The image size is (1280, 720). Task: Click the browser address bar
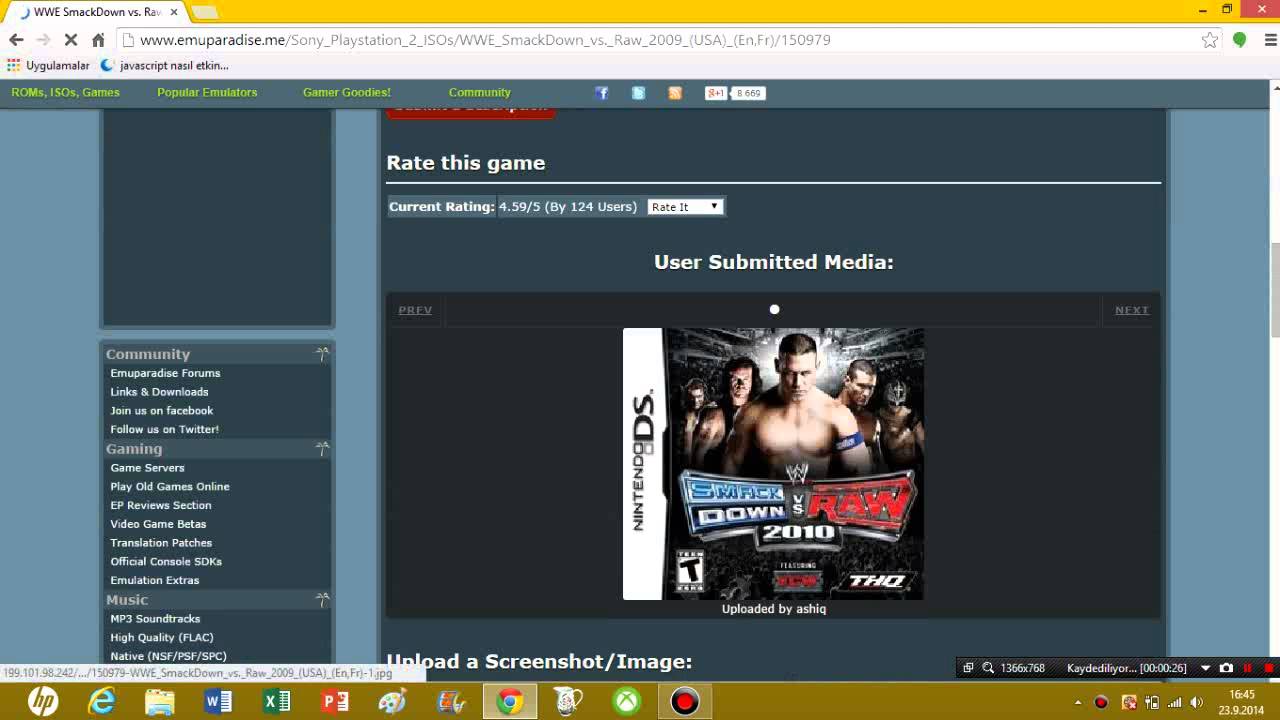(660, 40)
